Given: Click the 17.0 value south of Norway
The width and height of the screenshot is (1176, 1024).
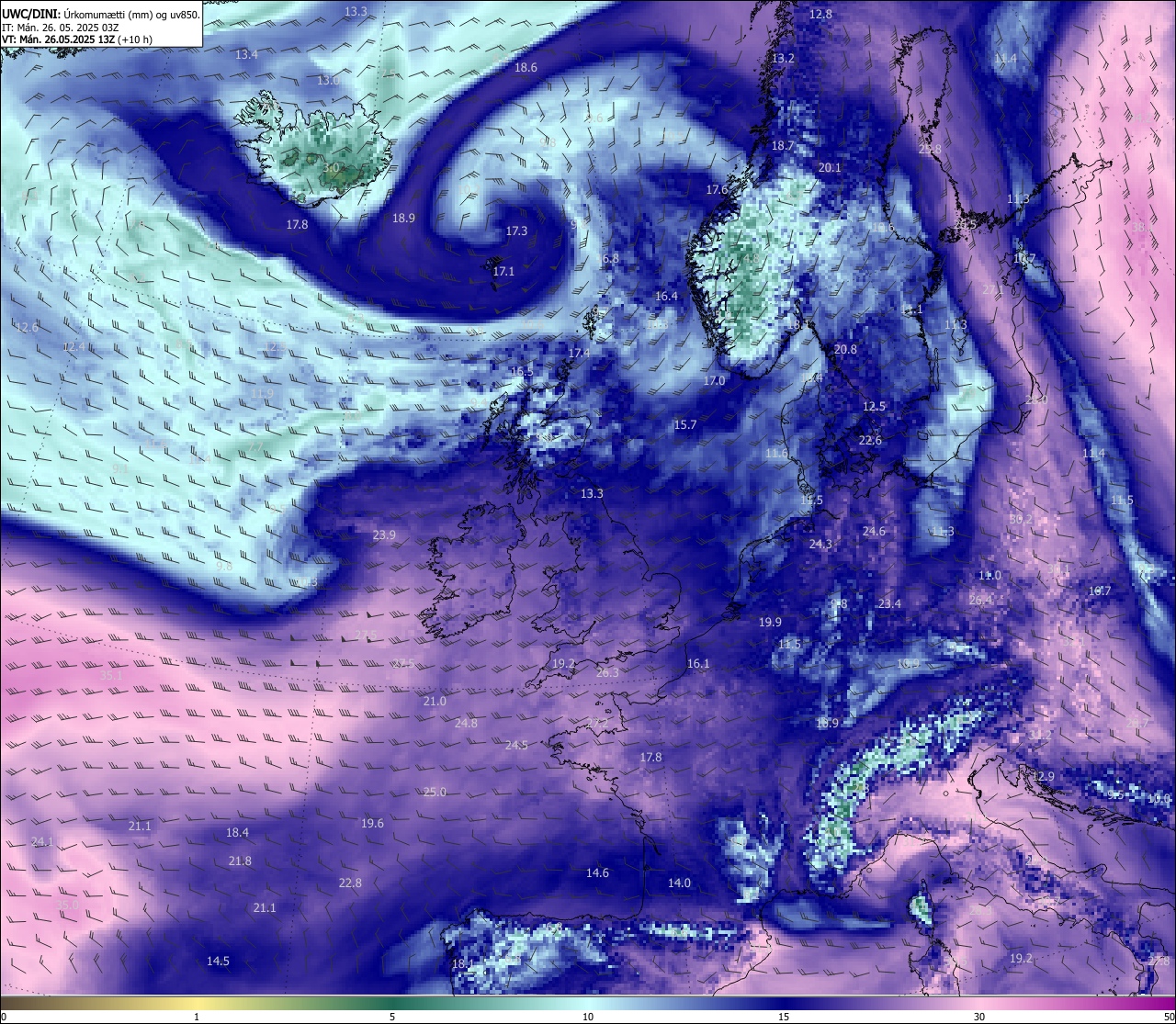Looking at the screenshot, I should click(x=714, y=381).
